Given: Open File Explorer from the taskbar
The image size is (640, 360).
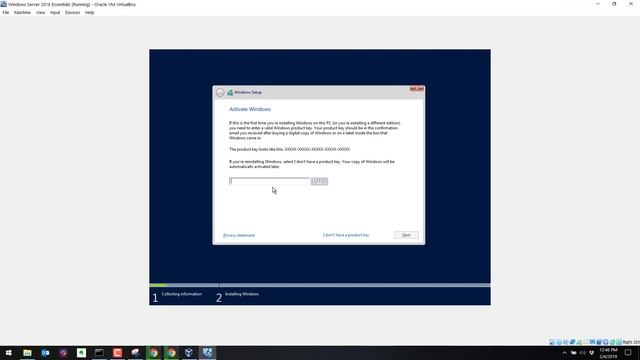Looking at the screenshot, I should coord(27,353).
